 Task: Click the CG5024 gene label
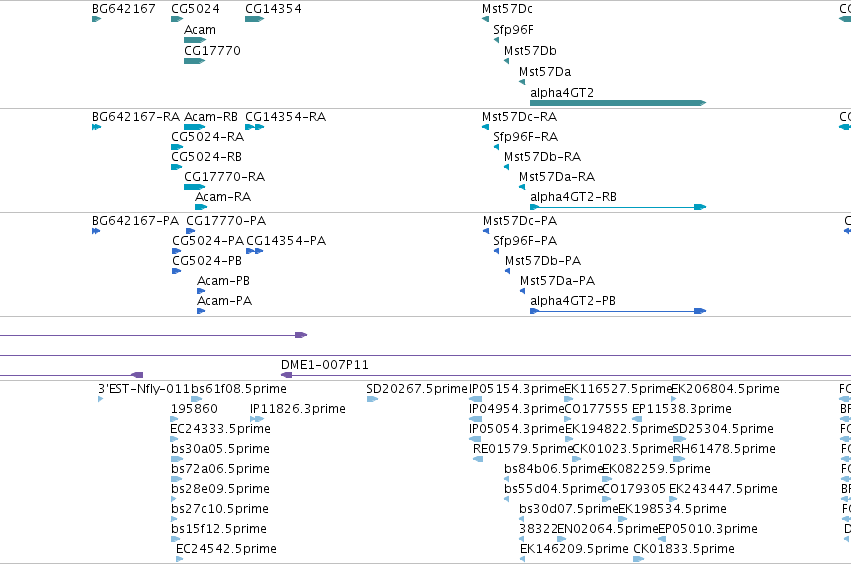click(195, 9)
